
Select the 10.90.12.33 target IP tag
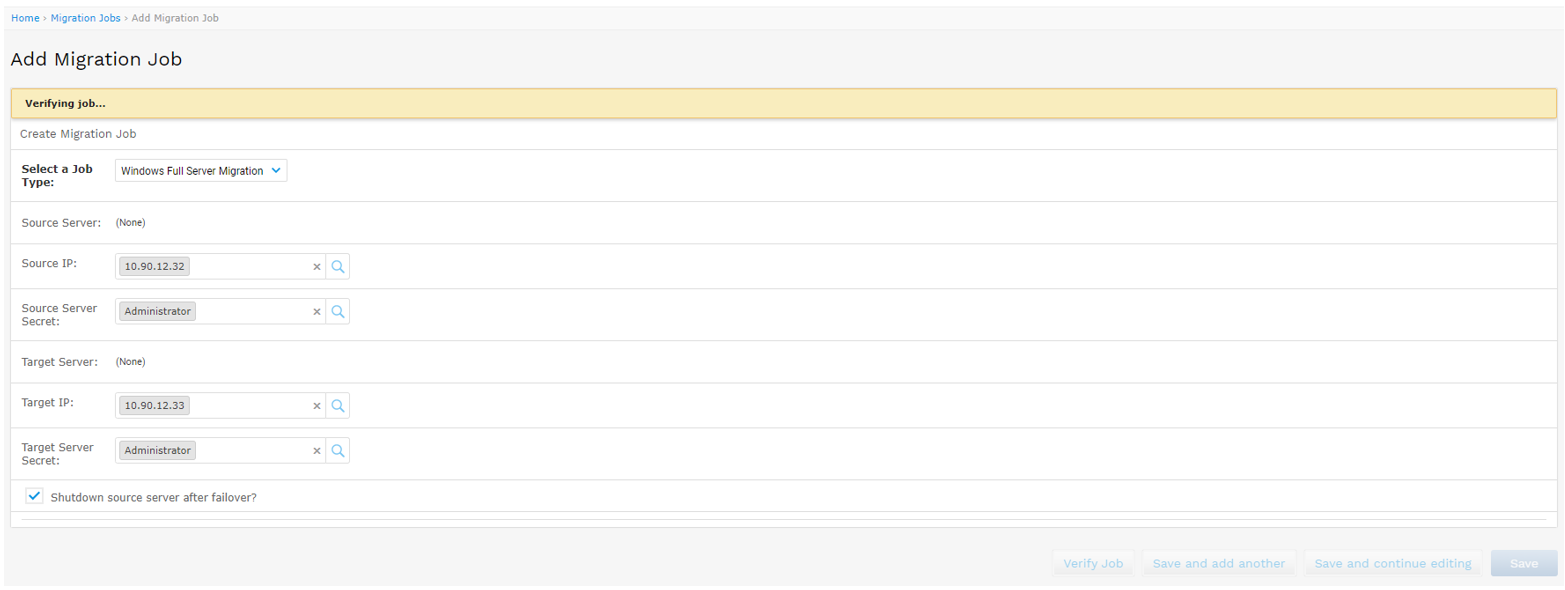(155, 406)
